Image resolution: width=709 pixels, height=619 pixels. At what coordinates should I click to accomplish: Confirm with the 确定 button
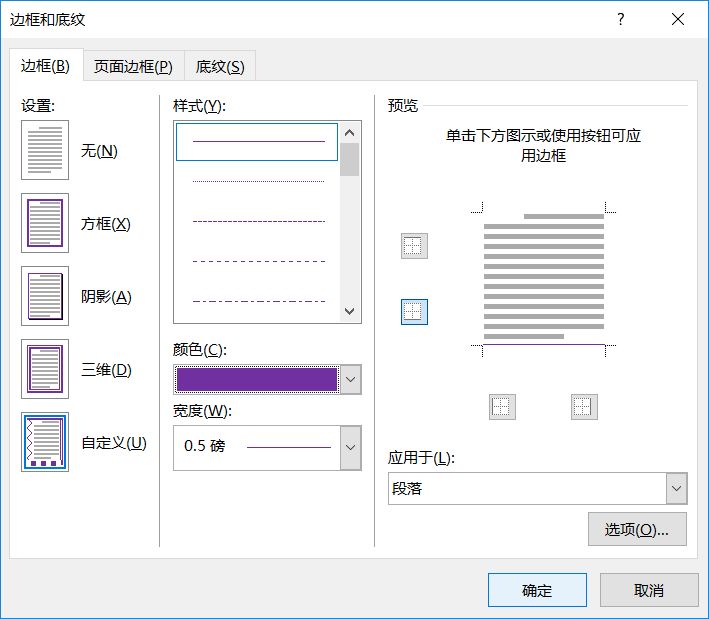click(x=537, y=590)
